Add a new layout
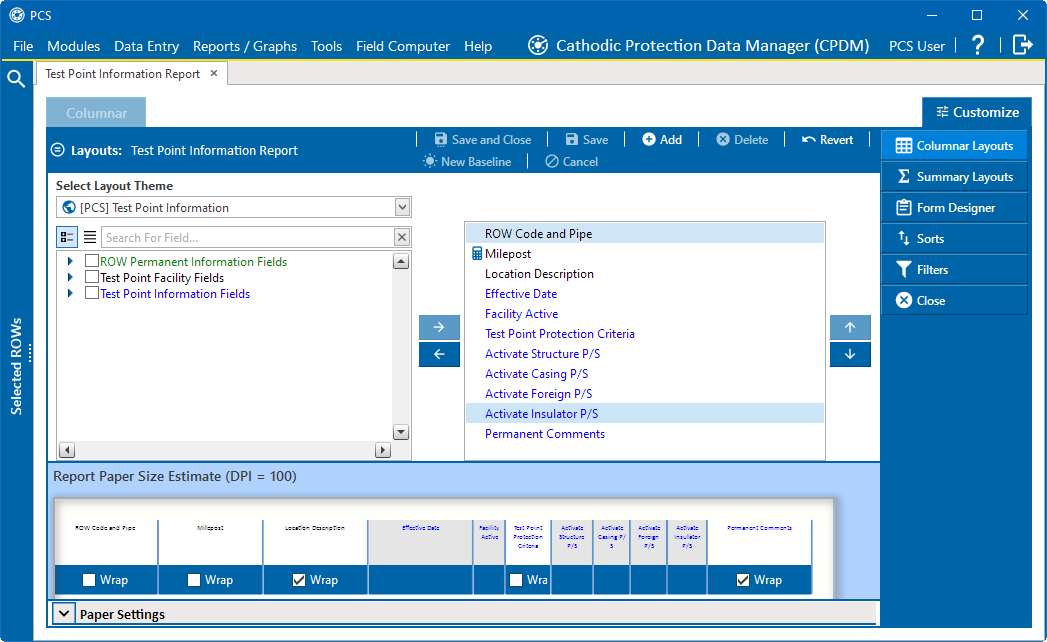 [x=662, y=140]
